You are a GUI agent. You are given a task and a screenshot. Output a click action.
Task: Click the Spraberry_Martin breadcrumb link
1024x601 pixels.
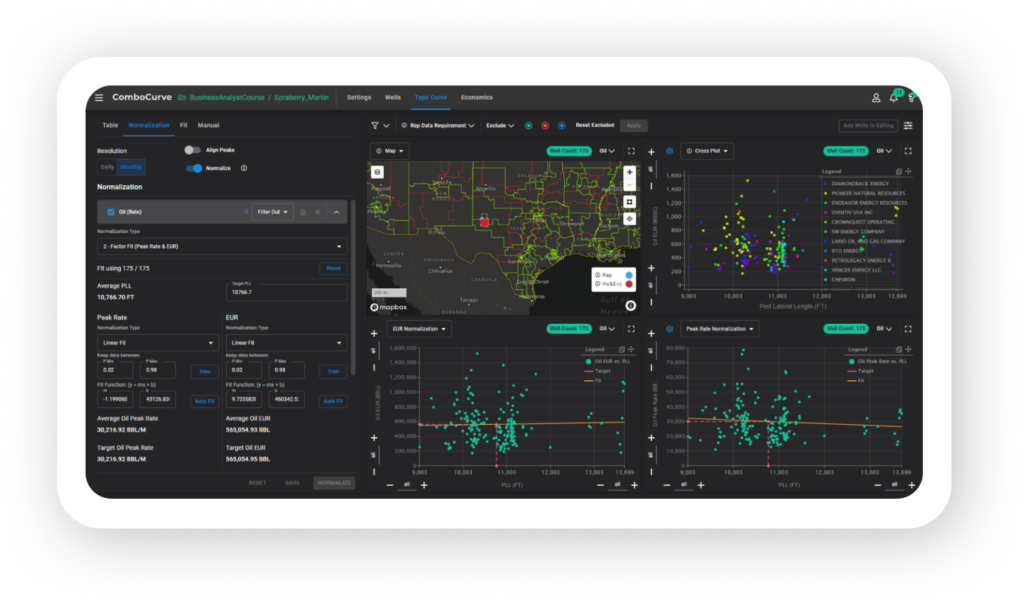(301, 97)
